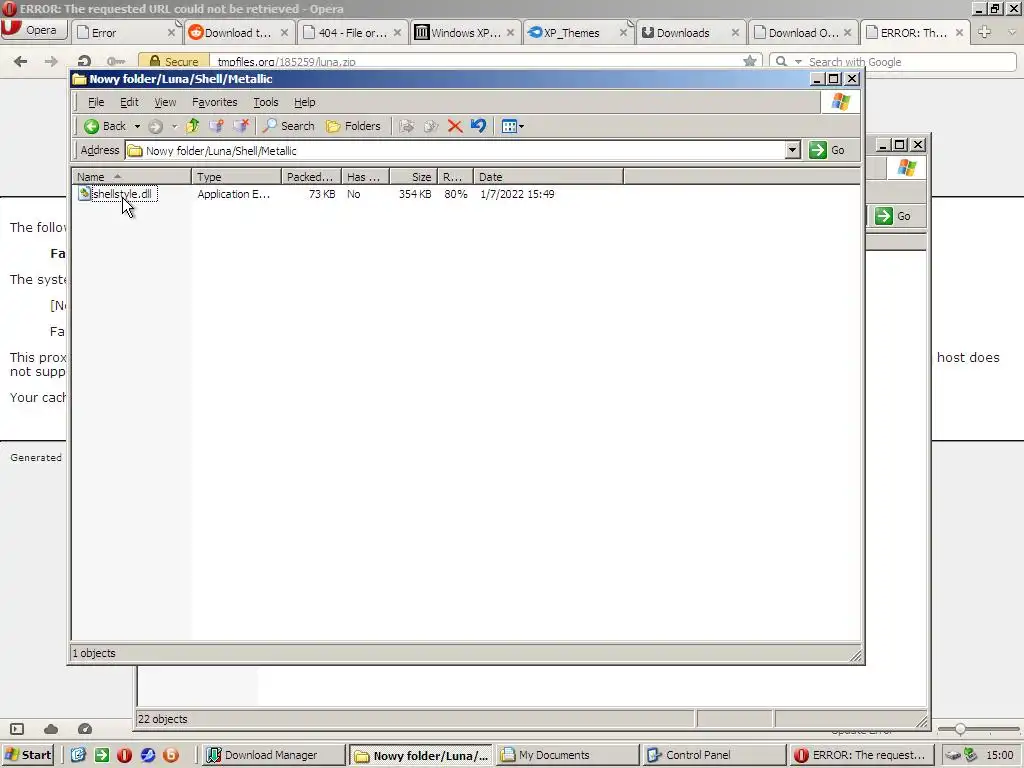Click the address bar path field
The width and height of the screenshot is (1024, 768).
pyautogui.click(x=456, y=151)
